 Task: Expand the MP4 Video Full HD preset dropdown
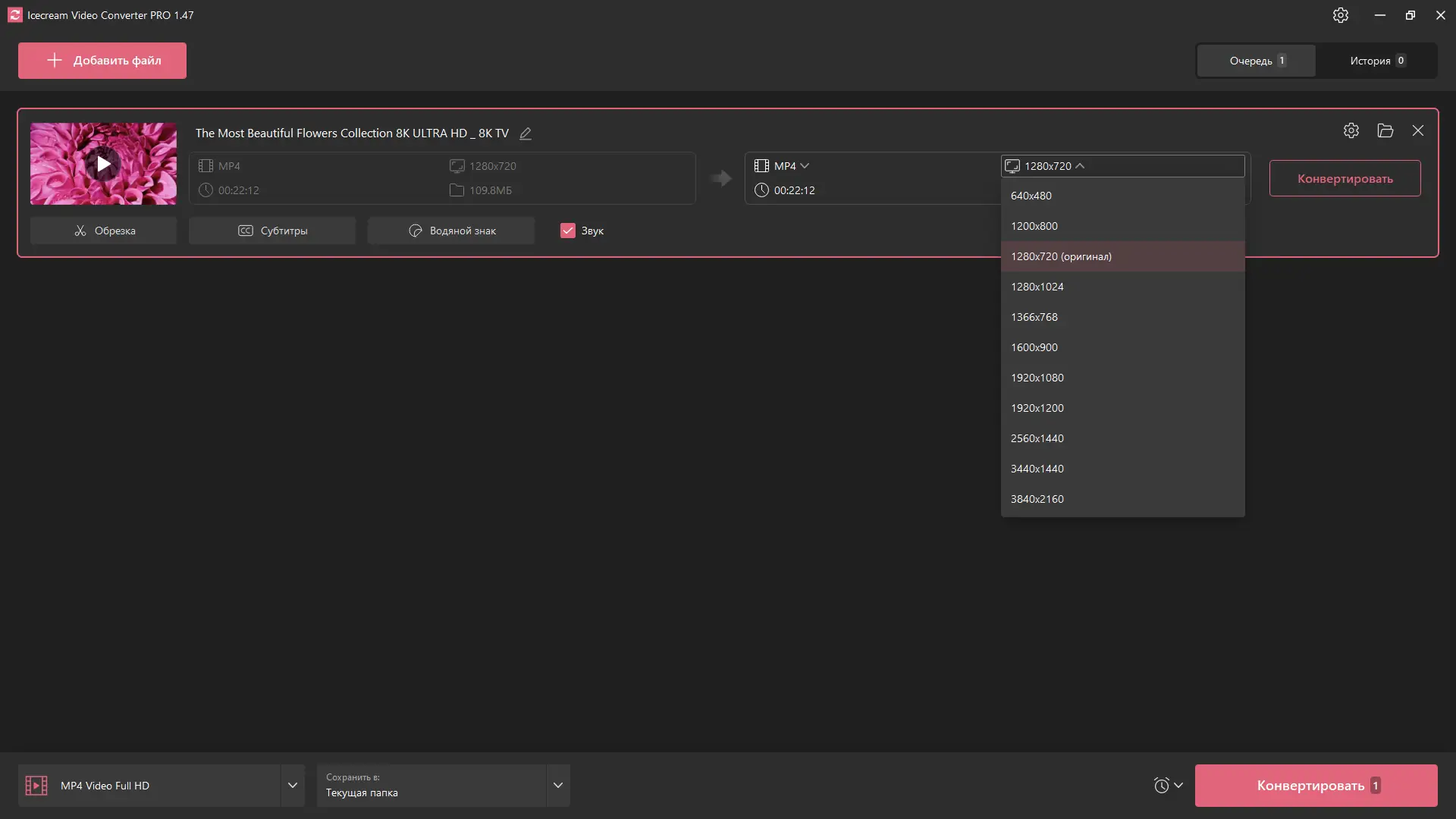click(292, 786)
